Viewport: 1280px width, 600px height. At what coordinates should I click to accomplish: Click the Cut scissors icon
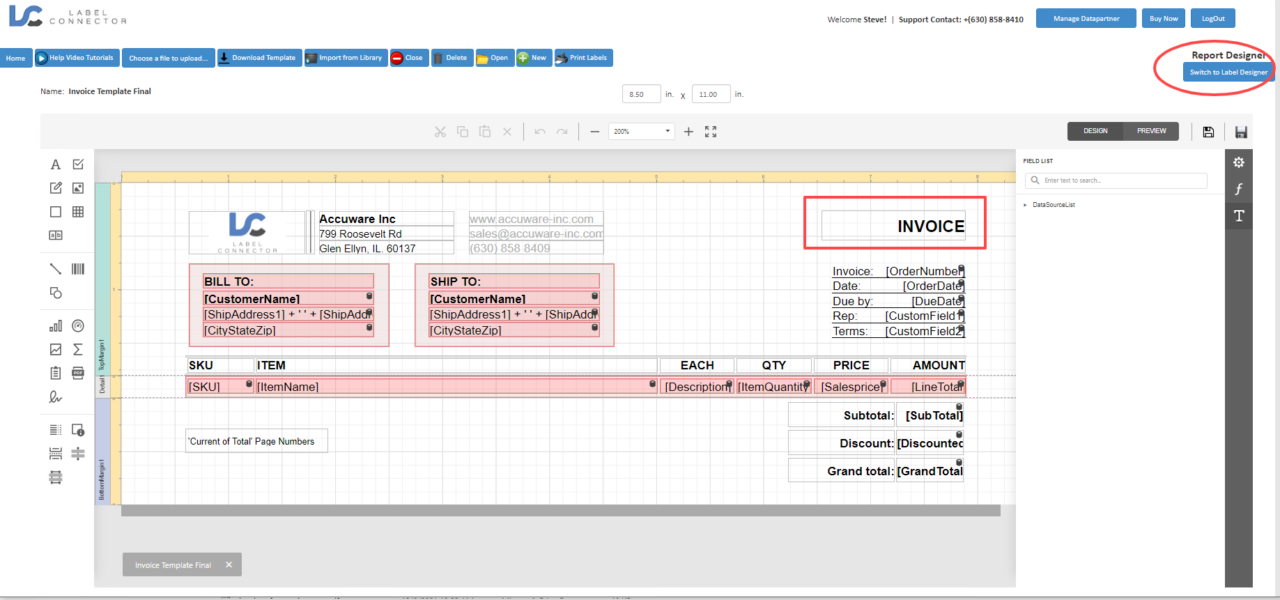(439, 132)
